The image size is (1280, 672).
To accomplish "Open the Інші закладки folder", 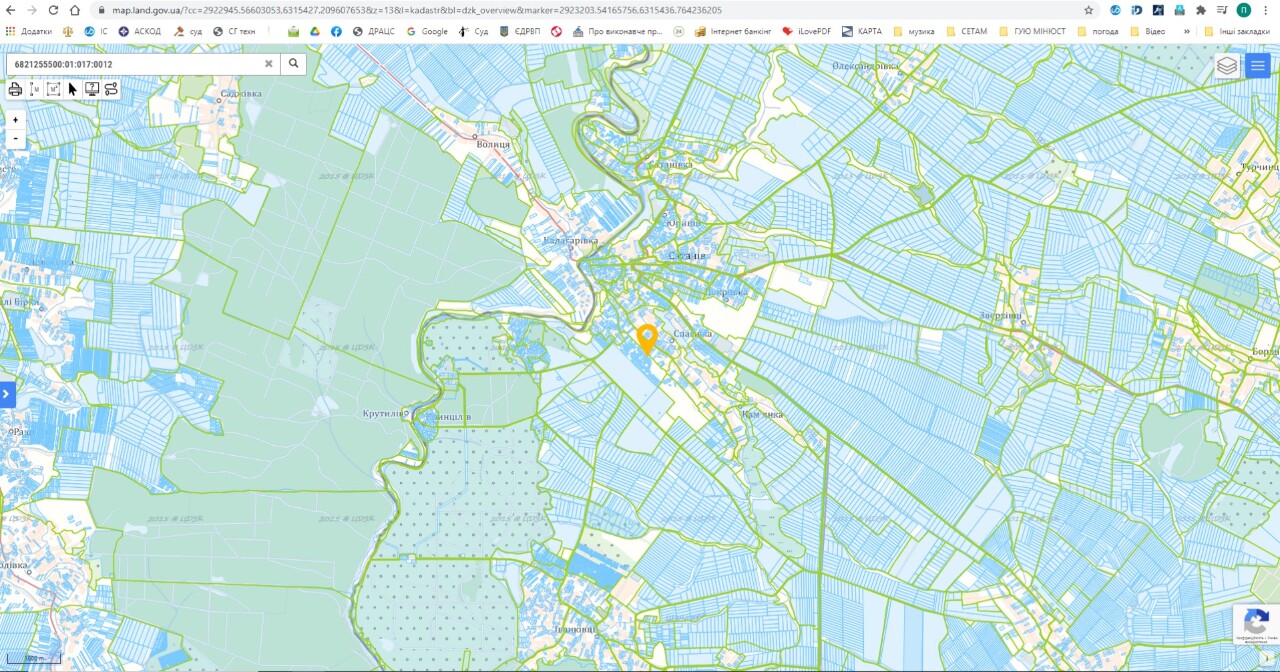I will coord(1238,31).
